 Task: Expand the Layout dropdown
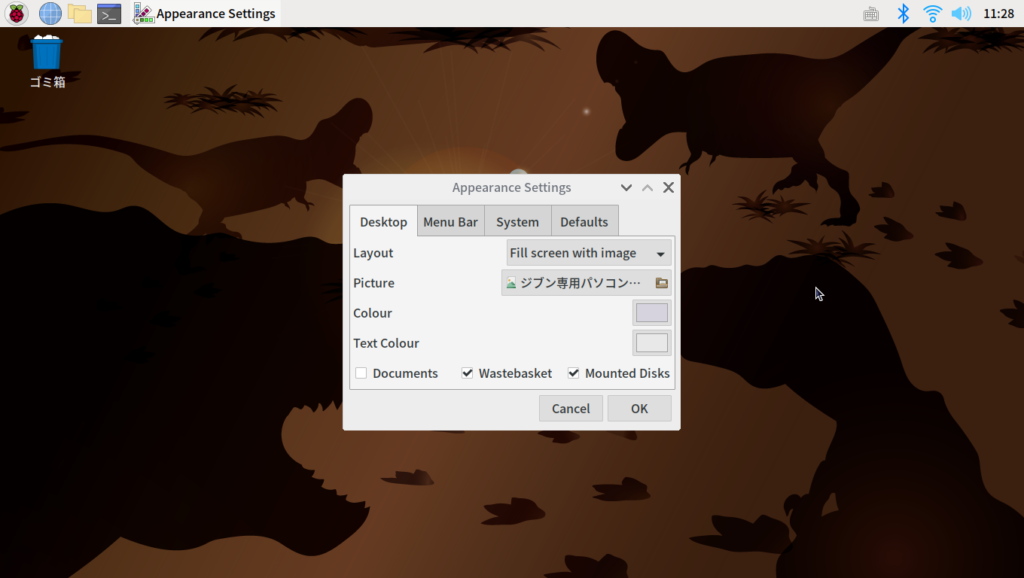tap(589, 253)
